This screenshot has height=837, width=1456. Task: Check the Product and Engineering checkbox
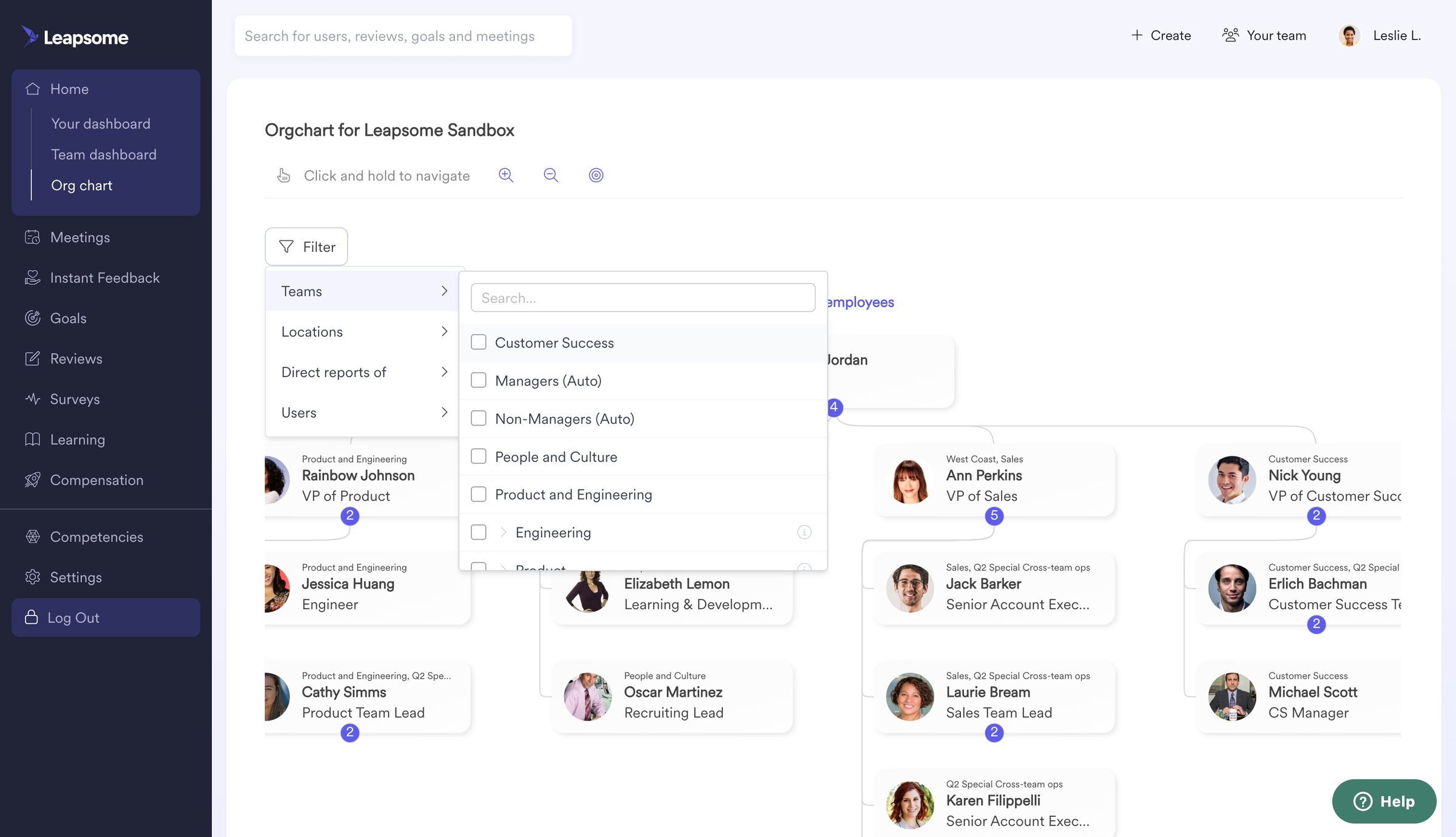pyautogui.click(x=479, y=494)
